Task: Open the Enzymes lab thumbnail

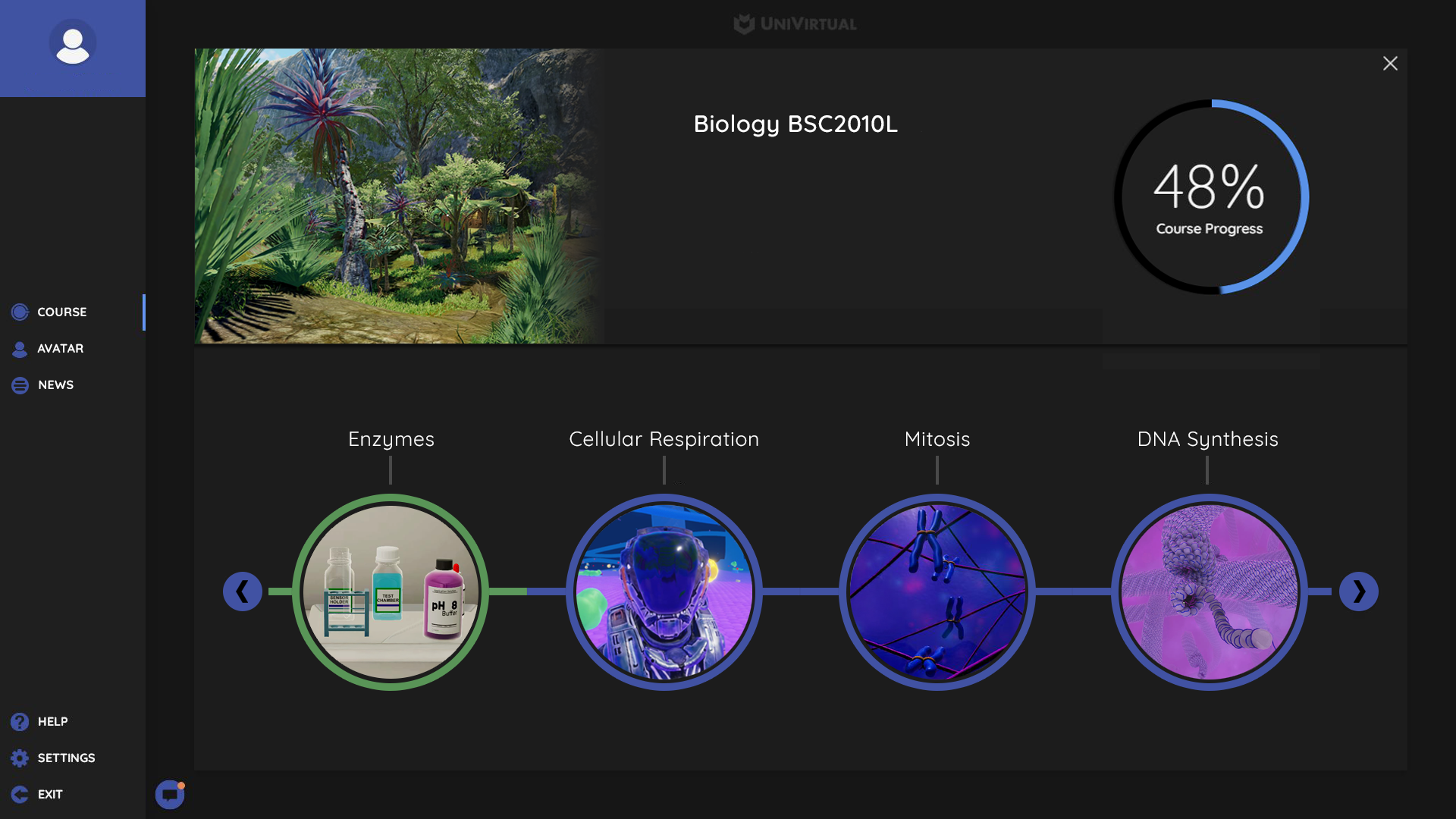Action: pyautogui.click(x=391, y=591)
